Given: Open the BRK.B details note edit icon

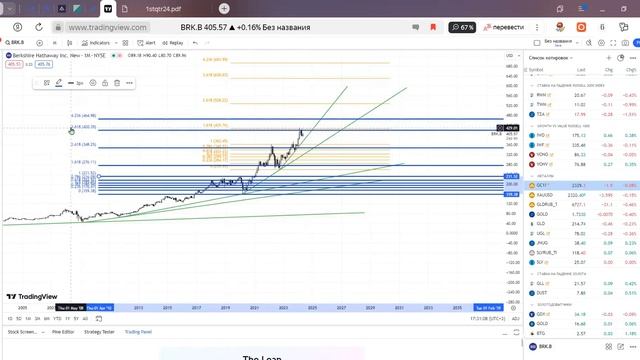Looking at the screenshot, I should pos(620,347).
